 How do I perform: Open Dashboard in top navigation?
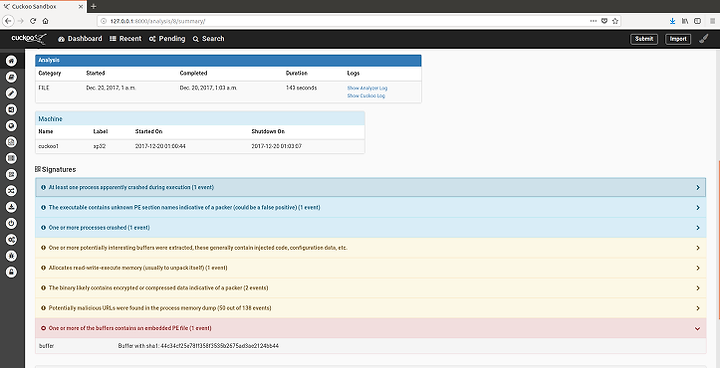pyautogui.click(x=80, y=39)
